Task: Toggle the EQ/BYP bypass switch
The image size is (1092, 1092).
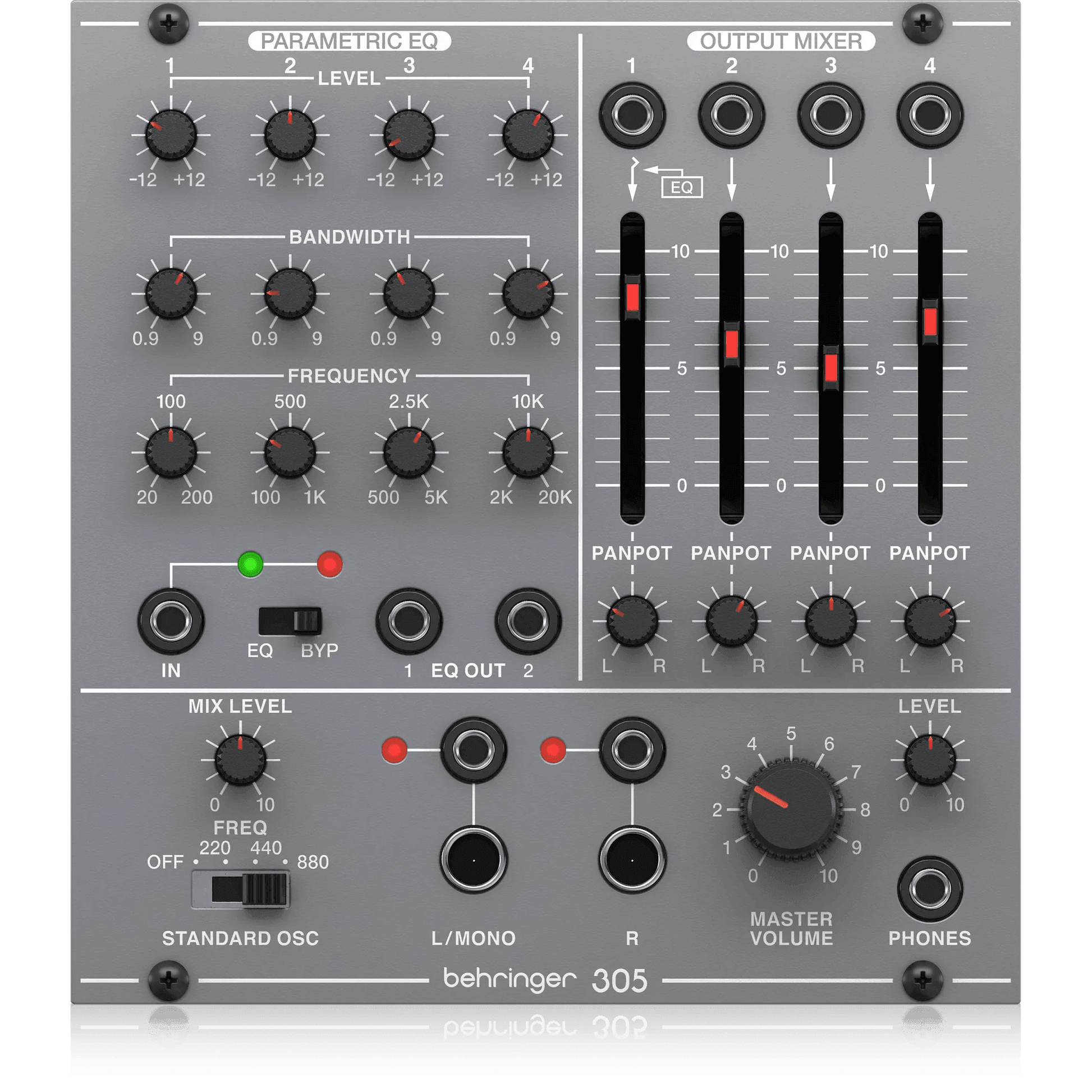Action: click(x=291, y=621)
